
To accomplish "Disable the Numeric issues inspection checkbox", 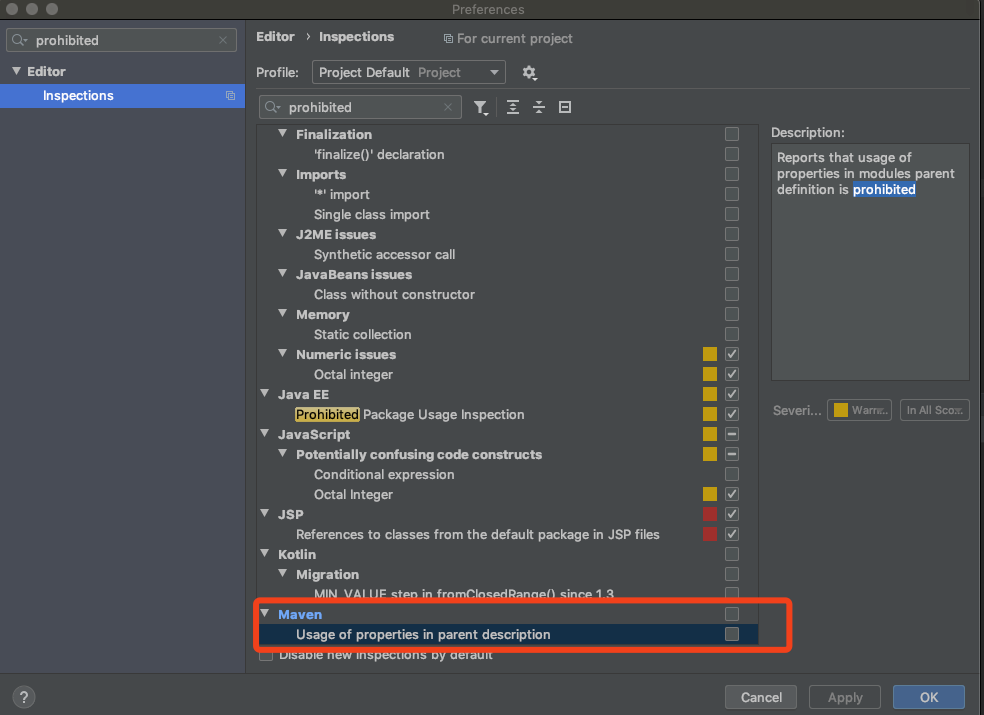I will pyautogui.click(x=731, y=354).
